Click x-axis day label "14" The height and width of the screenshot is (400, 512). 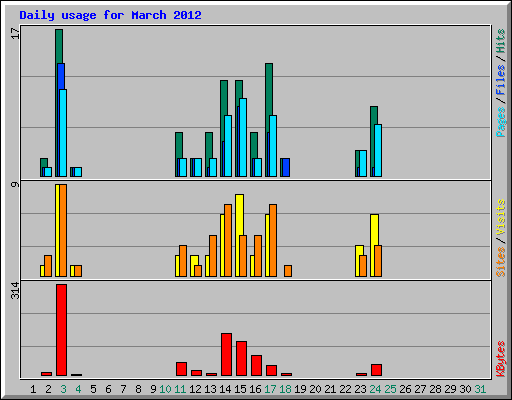225,389
